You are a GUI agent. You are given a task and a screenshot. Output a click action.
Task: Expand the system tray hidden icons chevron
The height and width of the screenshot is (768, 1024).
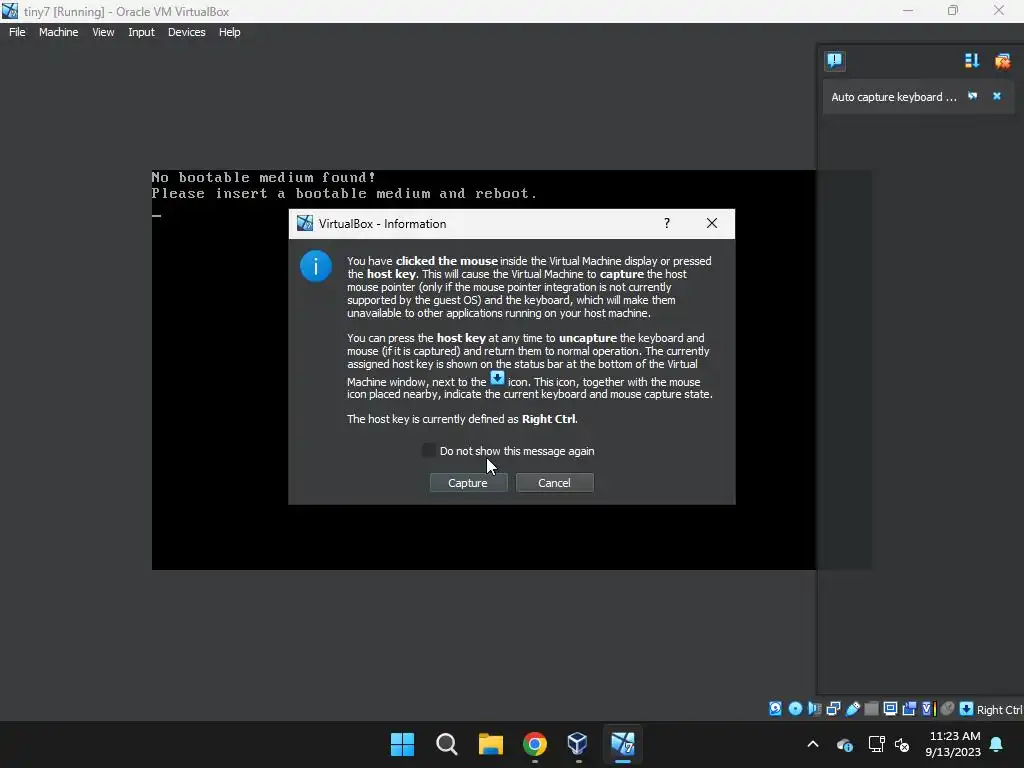point(813,744)
